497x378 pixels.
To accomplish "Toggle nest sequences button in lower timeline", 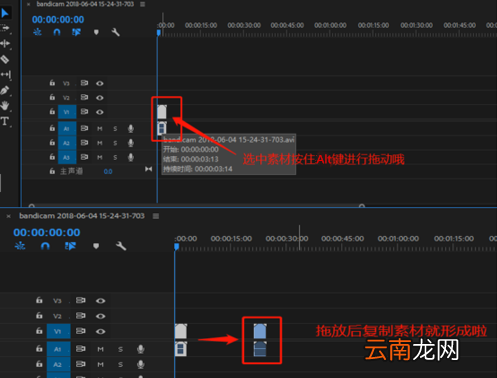I will tap(20, 246).
